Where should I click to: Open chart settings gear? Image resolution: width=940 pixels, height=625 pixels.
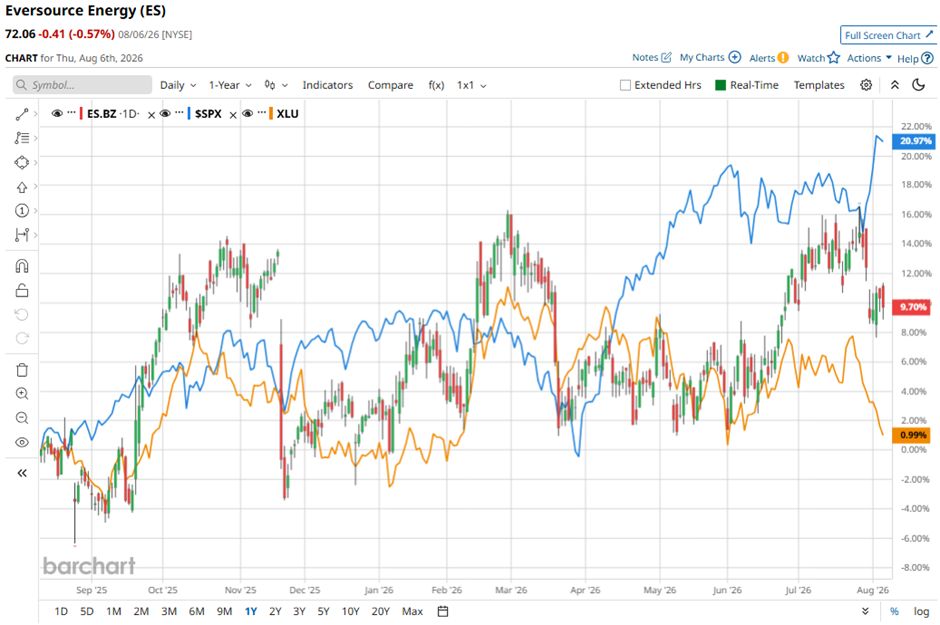point(866,85)
